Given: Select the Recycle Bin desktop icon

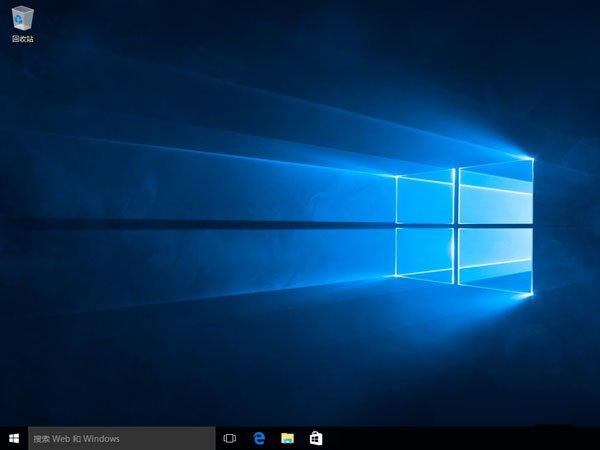Looking at the screenshot, I should click(22, 22).
